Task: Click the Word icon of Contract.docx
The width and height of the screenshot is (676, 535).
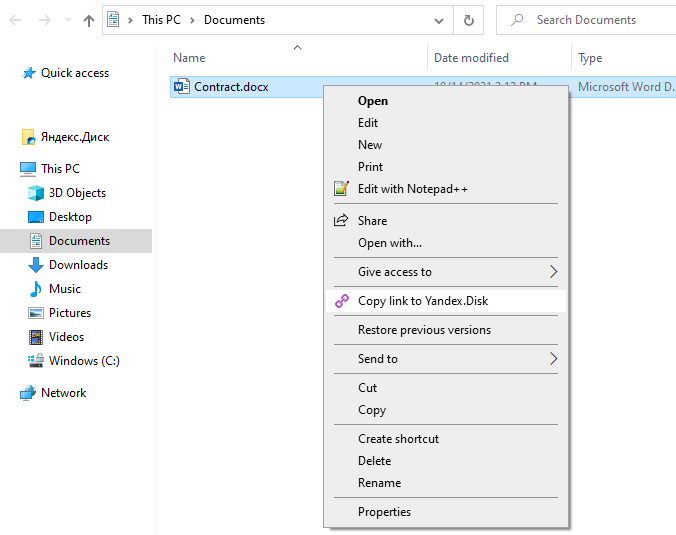Action: (181, 87)
